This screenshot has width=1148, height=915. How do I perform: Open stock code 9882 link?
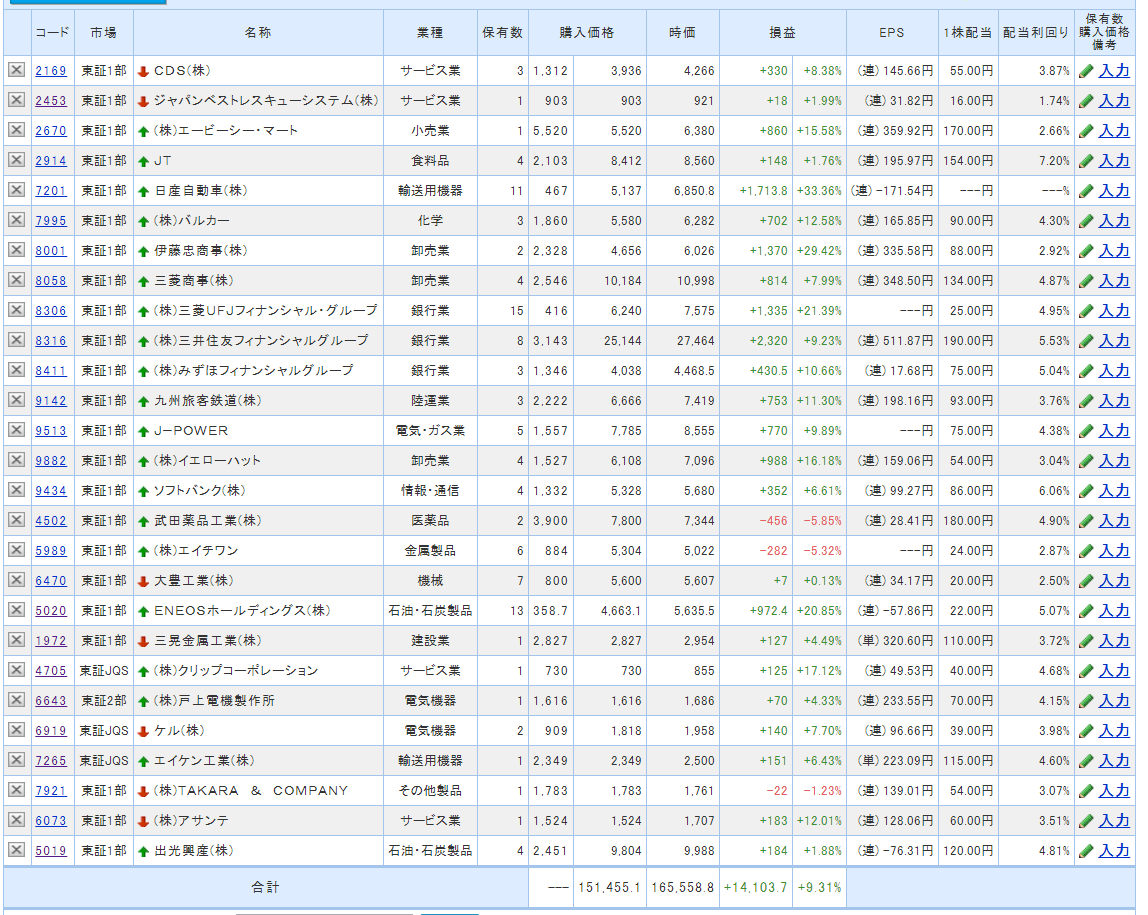(x=51, y=461)
